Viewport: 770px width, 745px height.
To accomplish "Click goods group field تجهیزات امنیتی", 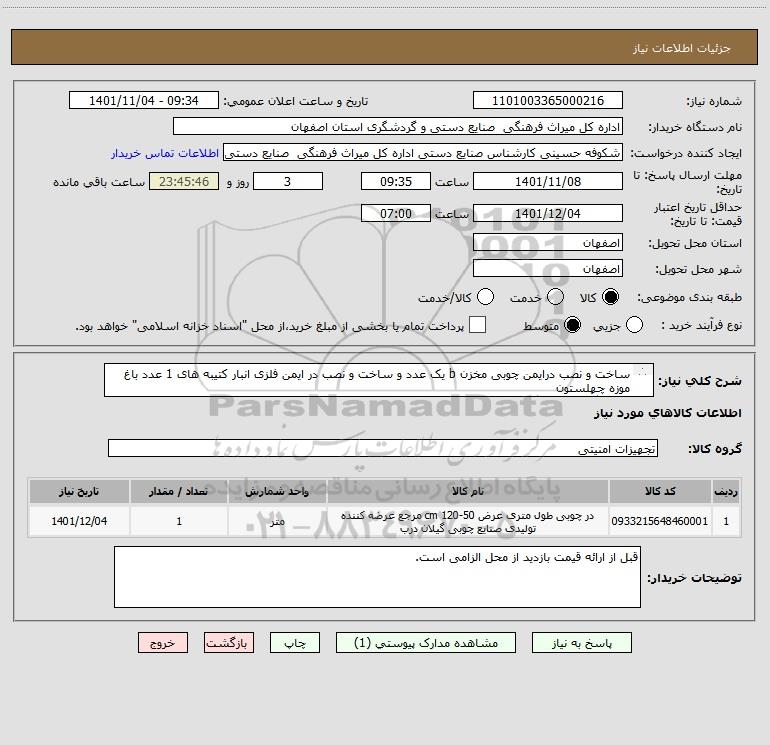I will tap(383, 448).
